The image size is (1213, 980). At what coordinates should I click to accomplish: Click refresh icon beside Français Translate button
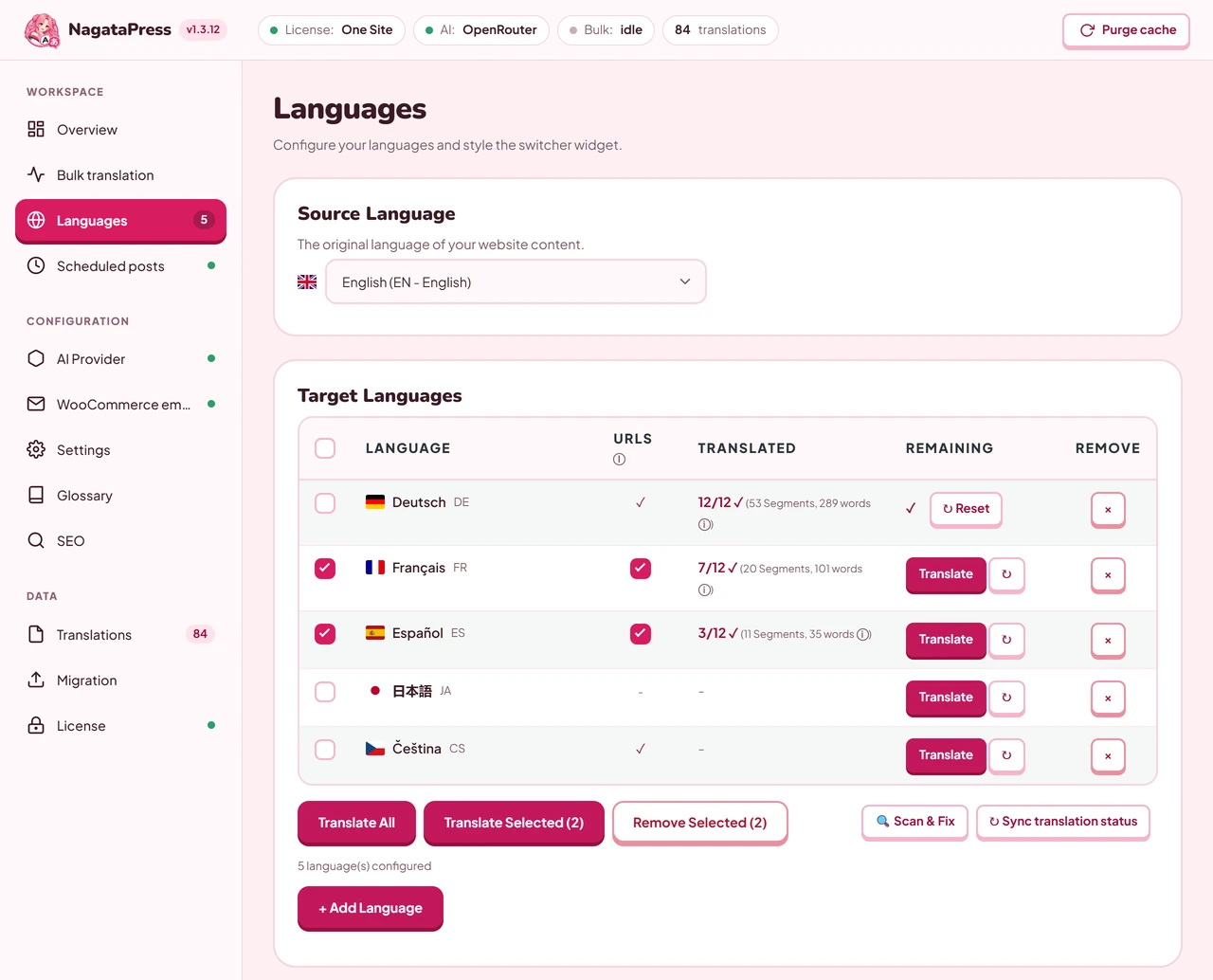1006,574
